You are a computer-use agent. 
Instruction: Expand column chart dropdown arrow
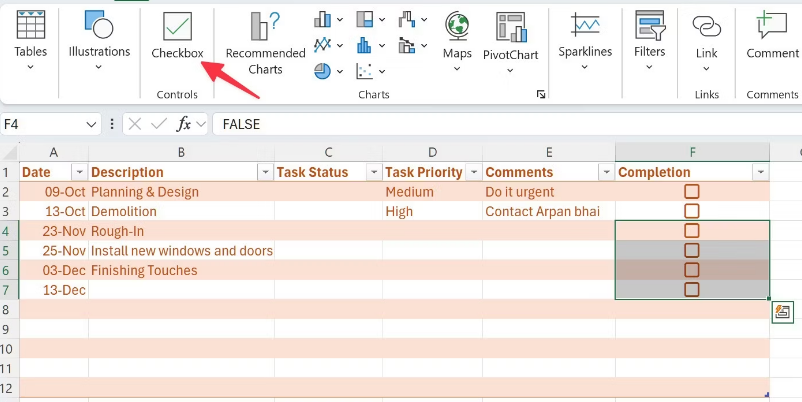point(340,19)
